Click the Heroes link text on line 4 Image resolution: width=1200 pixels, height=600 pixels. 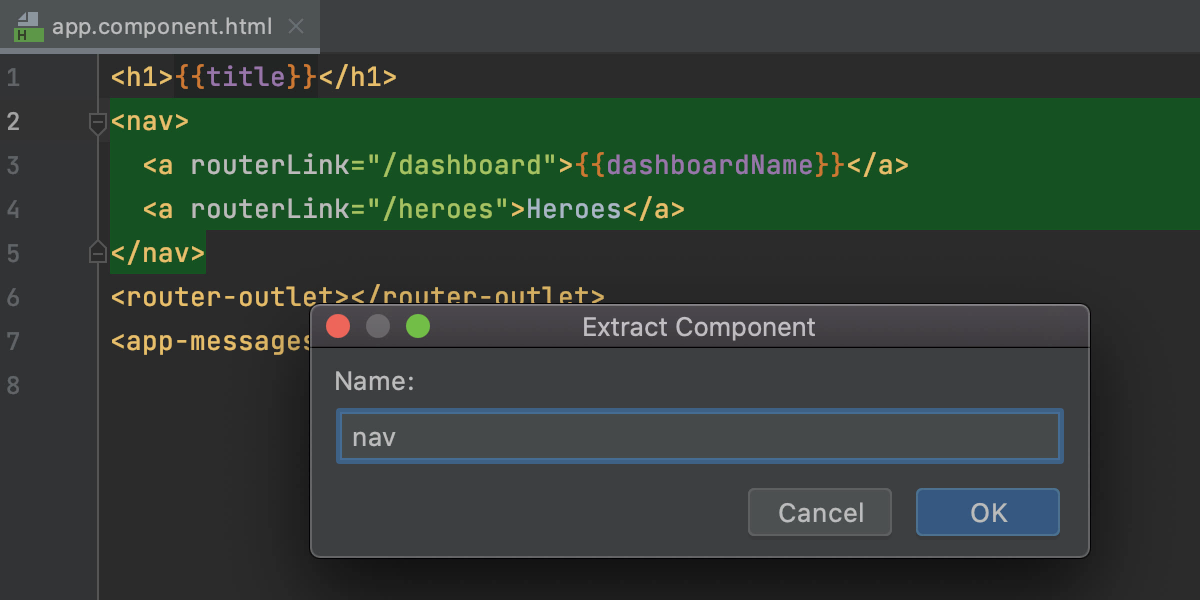574,209
